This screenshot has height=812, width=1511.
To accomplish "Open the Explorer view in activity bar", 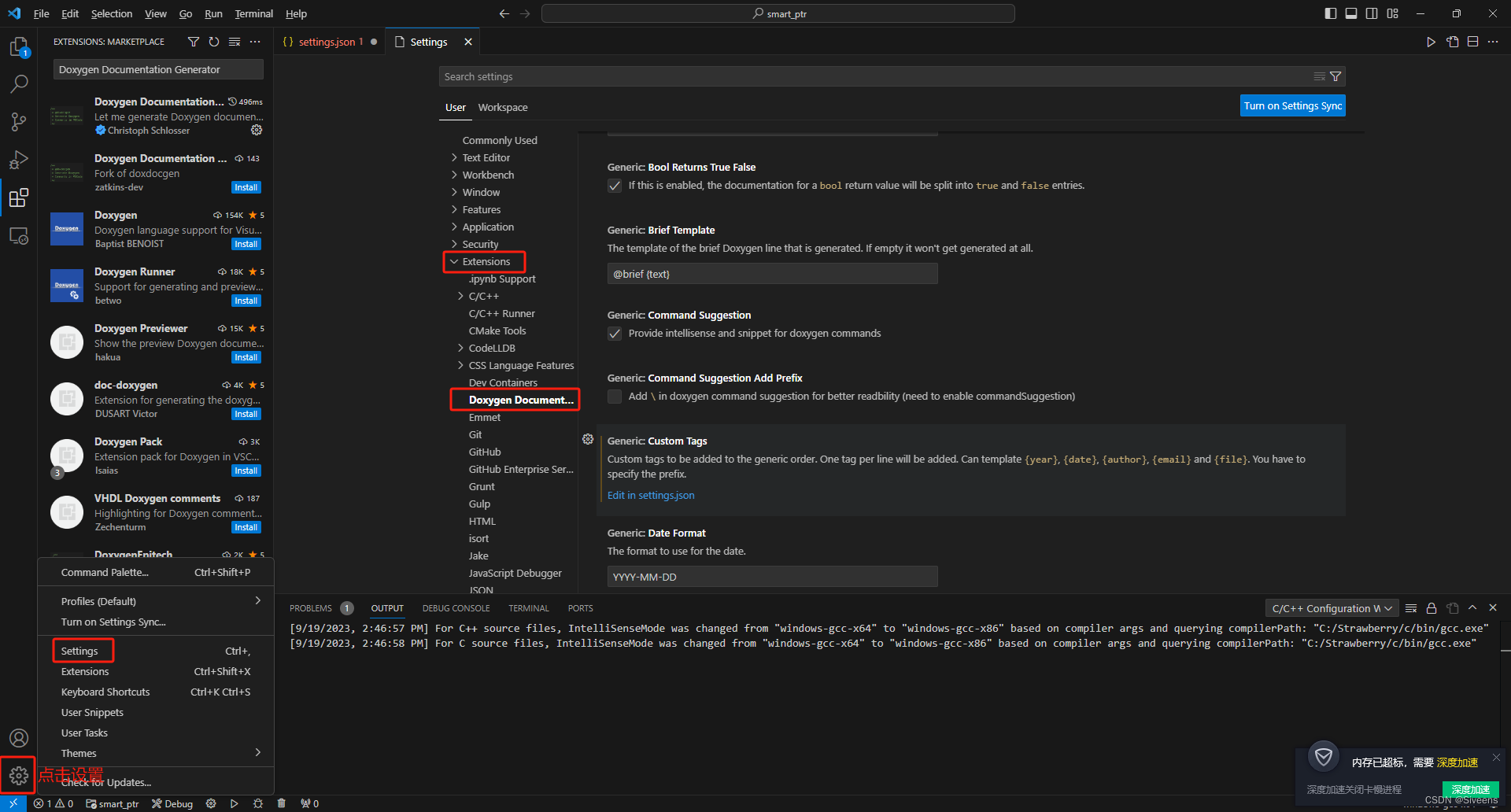I will pos(19,48).
